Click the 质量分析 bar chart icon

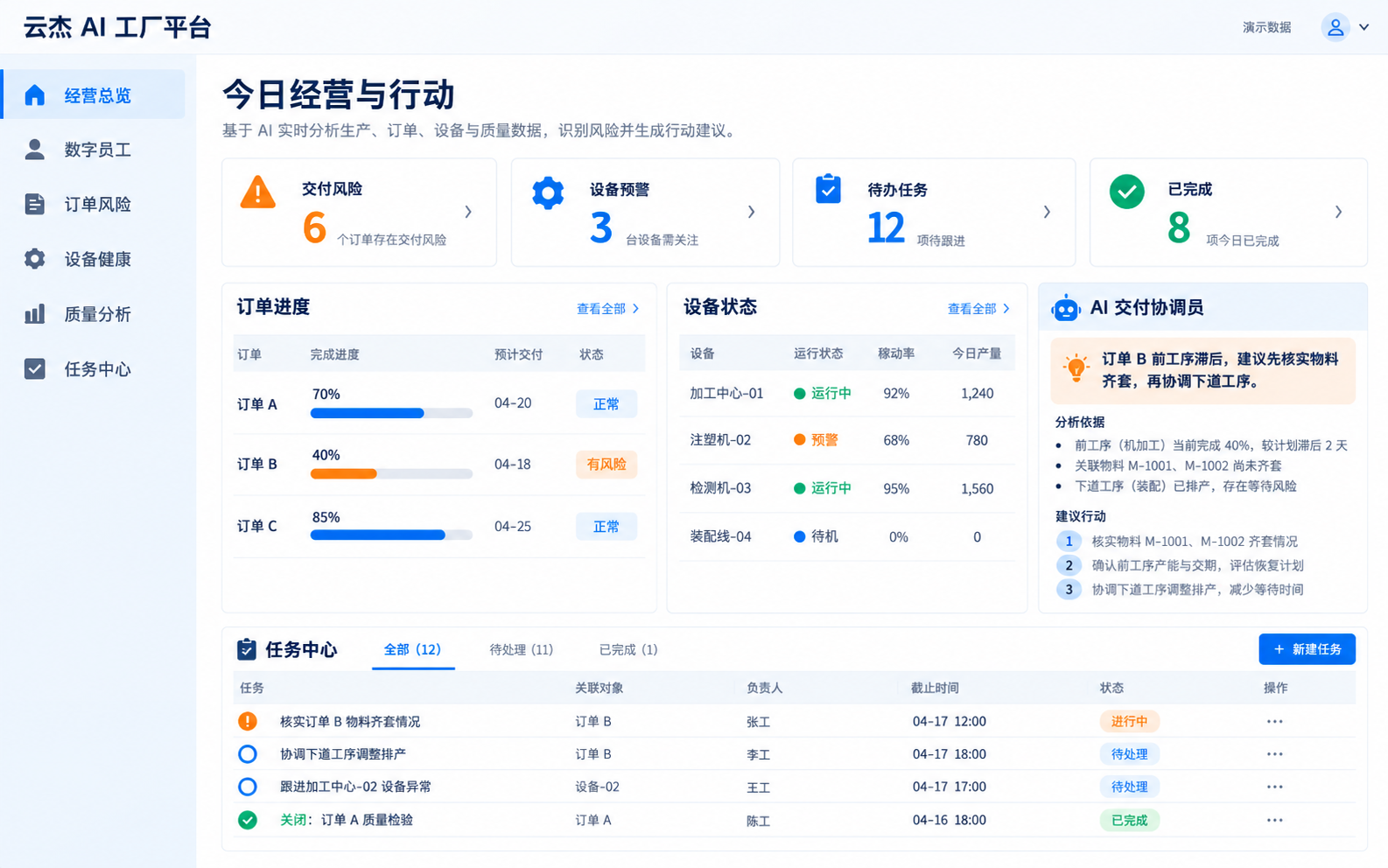[34, 314]
